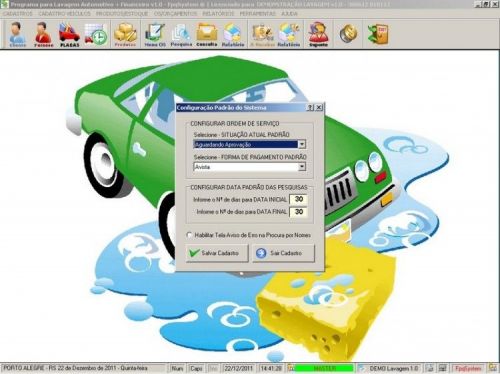Open the PRODUTOS/ESTOQUE menu
Viewport: 500px width, 374px height.
122,14
